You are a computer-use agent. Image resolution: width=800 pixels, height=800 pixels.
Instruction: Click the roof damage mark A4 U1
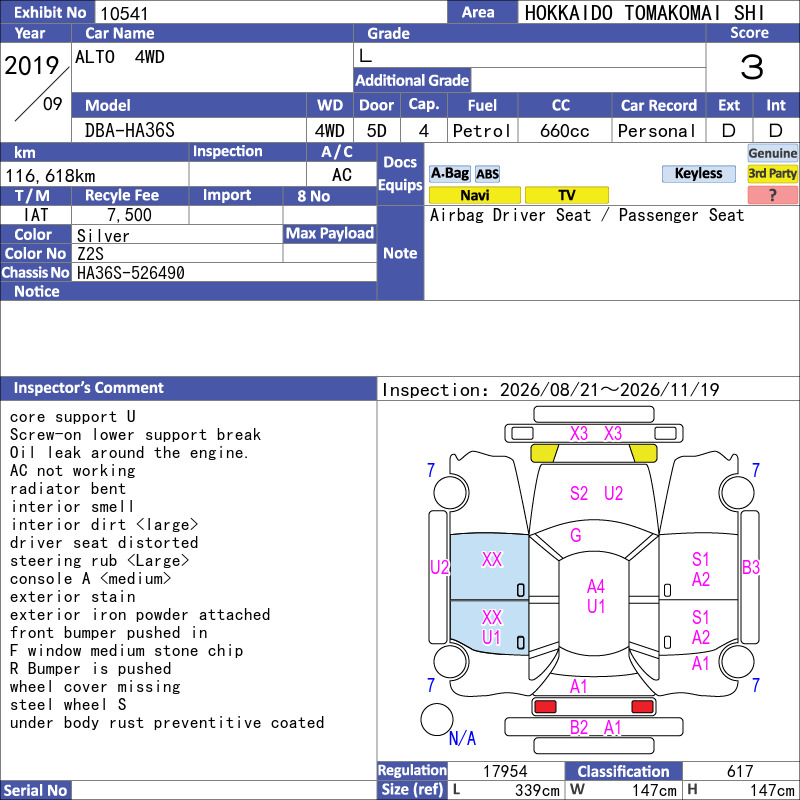click(595, 596)
